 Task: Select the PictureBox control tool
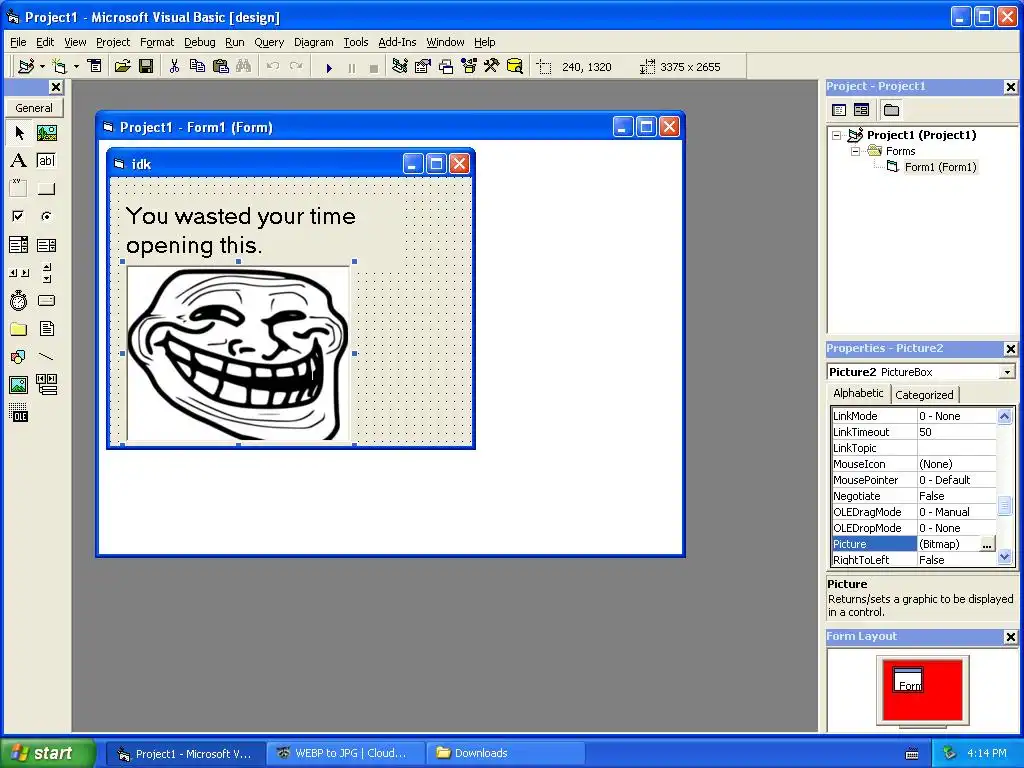[x=46, y=133]
